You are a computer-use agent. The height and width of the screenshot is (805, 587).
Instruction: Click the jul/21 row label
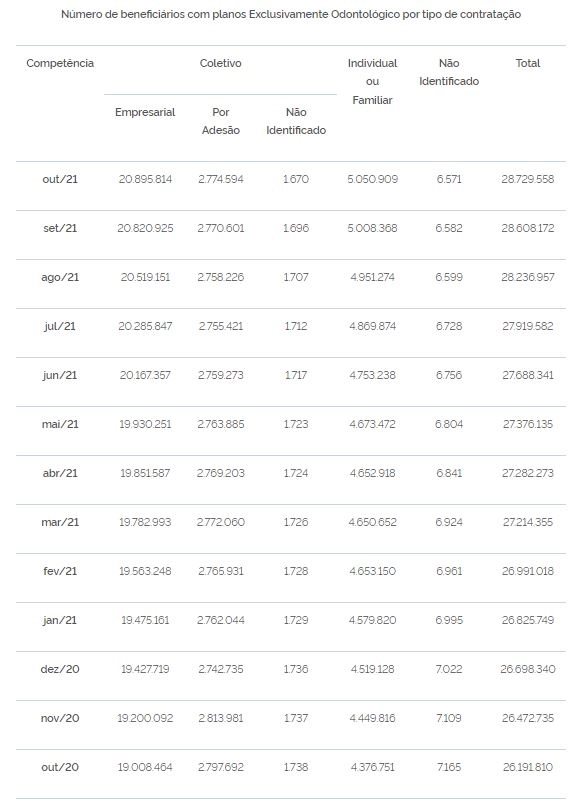coord(60,326)
